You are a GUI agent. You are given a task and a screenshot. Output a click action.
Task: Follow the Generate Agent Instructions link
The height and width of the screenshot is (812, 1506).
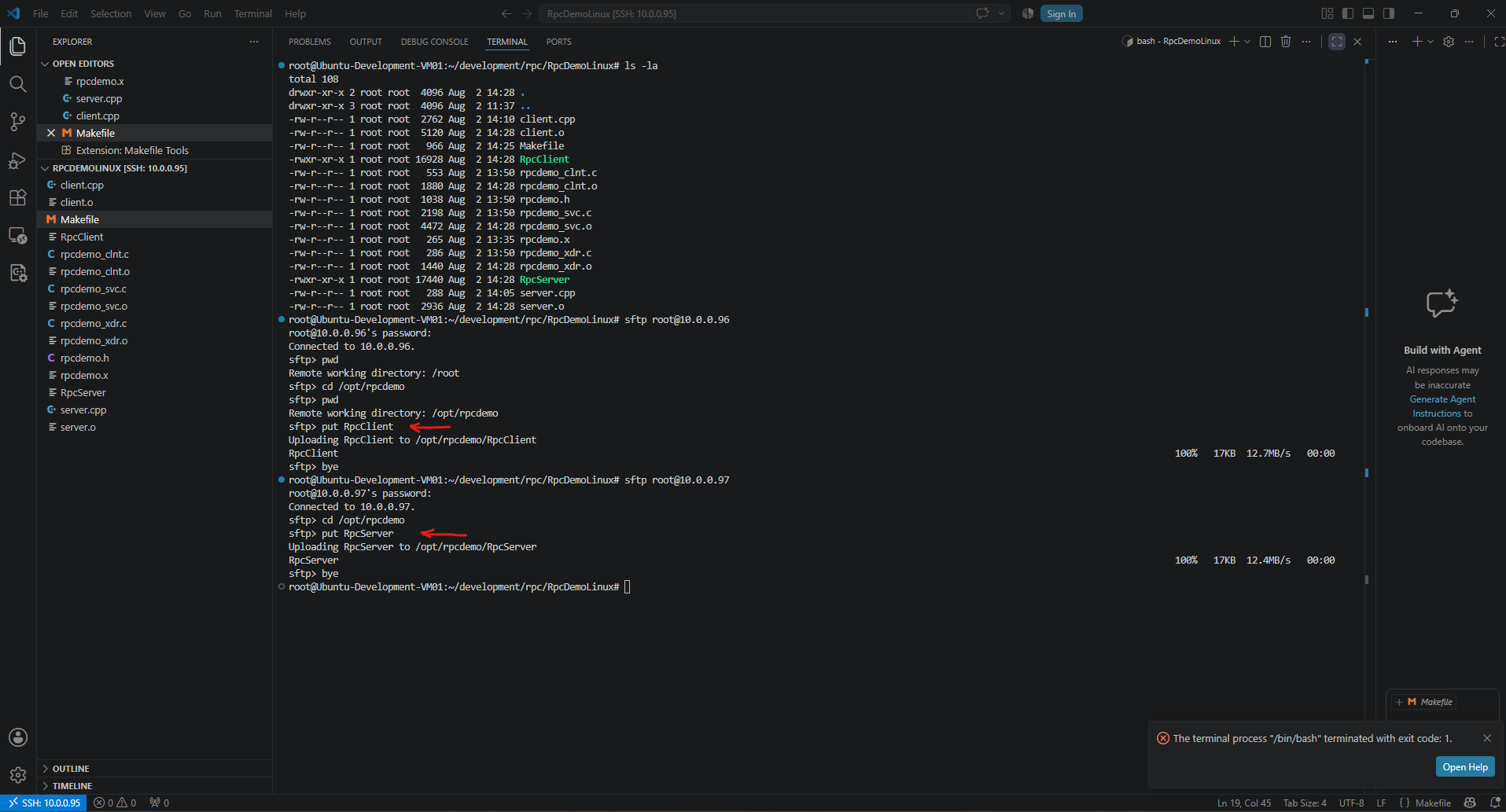[1442, 406]
